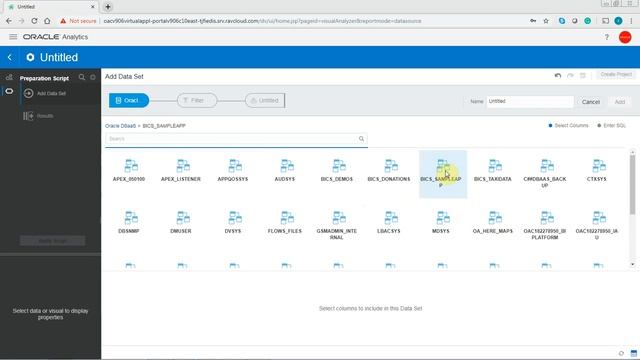The width and height of the screenshot is (640, 360).
Task: Open the APEX_050100 schema
Action: (129, 171)
